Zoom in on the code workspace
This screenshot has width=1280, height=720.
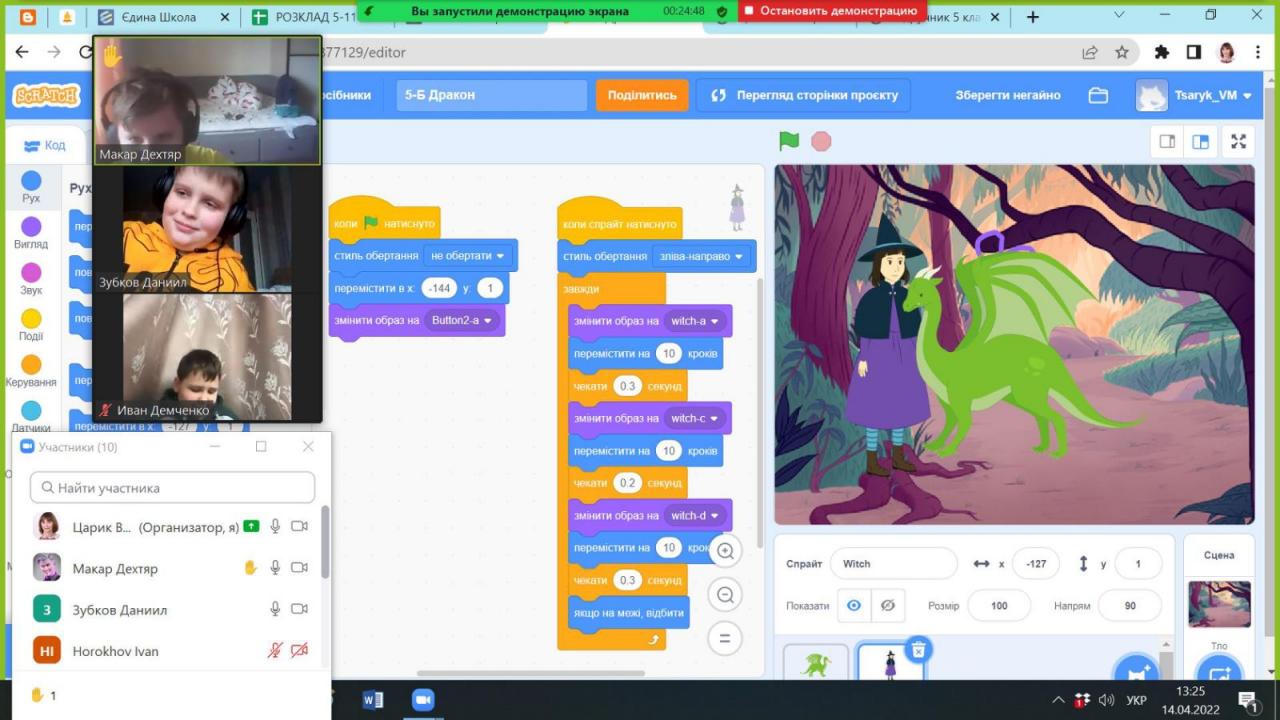point(725,551)
